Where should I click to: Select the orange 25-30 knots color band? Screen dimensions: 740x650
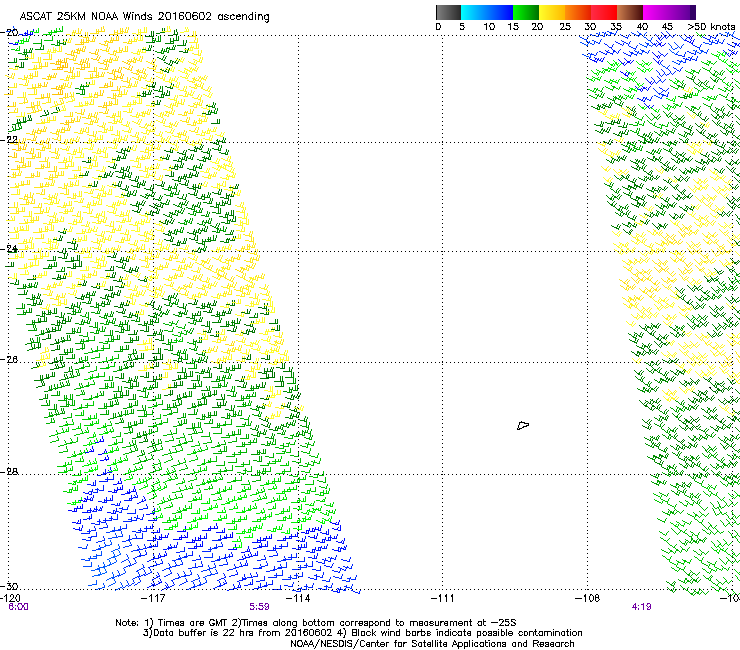(x=578, y=12)
